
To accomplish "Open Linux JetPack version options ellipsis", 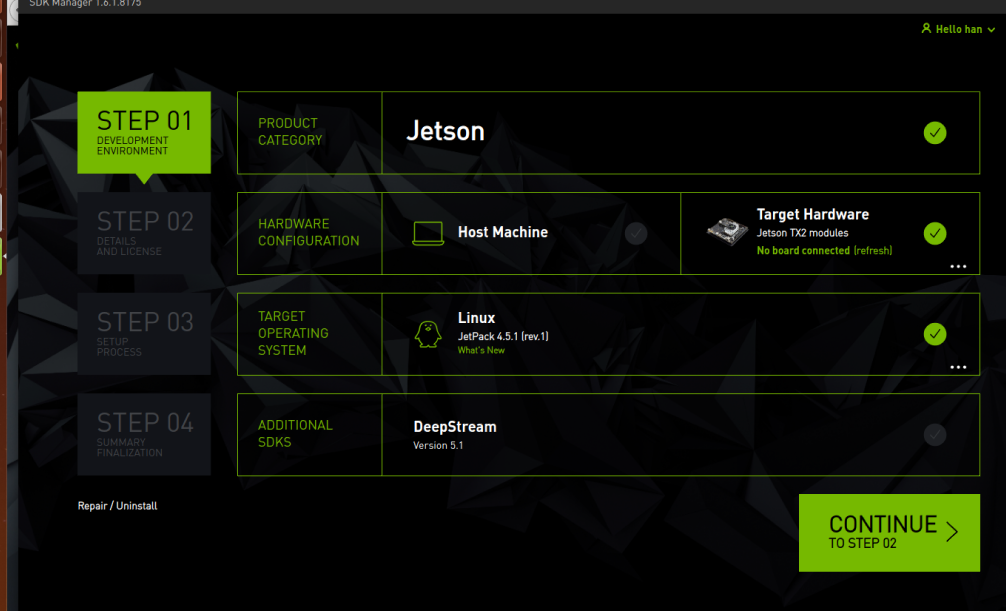I will (958, 367).
